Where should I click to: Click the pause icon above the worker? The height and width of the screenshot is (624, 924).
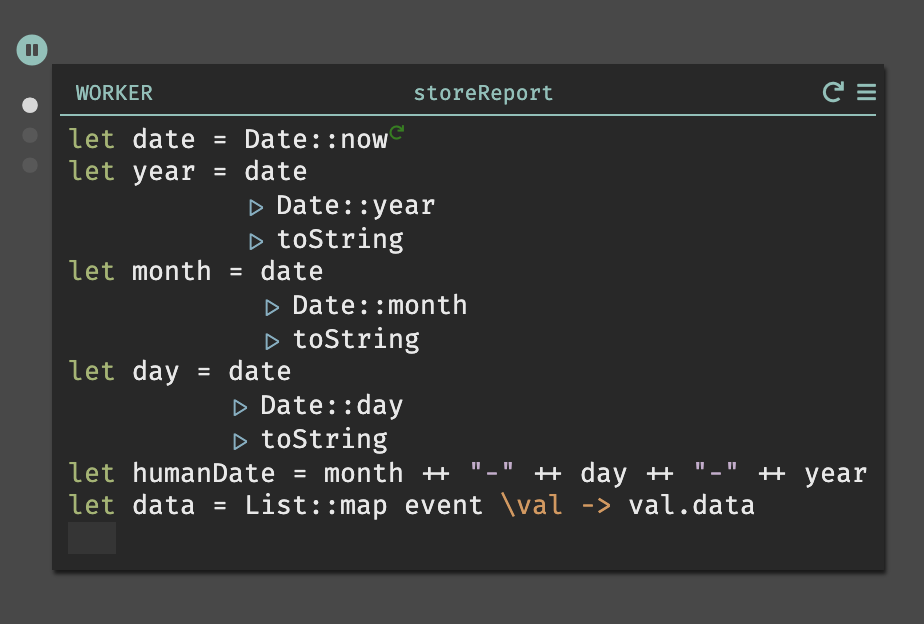pos(32,50)
